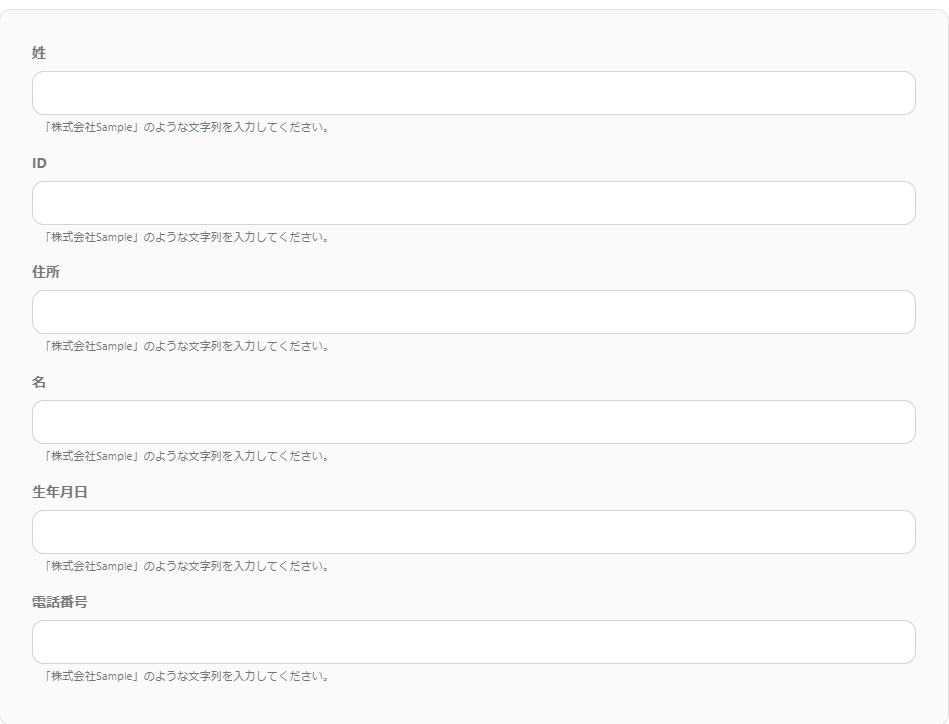Image resolution: width=949 pixels, height=724 pixels.
Task: Click helper text below 生年月日 field
Action: [x=187, y=566]
